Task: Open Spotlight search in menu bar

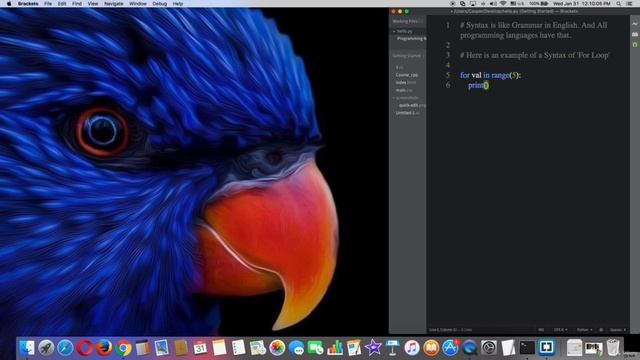Action: pos(619,4)
